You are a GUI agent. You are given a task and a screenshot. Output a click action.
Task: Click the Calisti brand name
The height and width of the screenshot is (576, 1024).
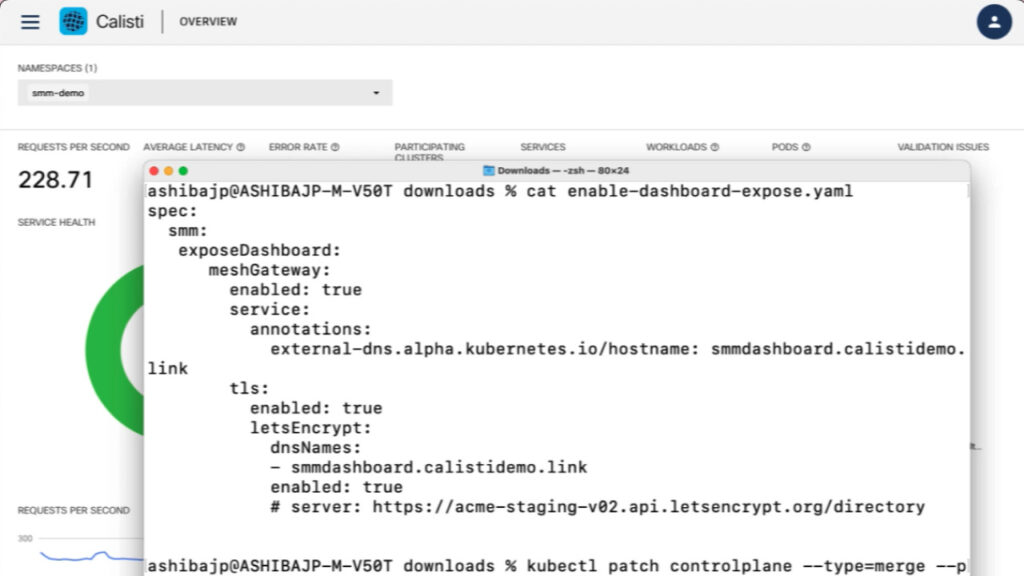click(x=120, y=22)
